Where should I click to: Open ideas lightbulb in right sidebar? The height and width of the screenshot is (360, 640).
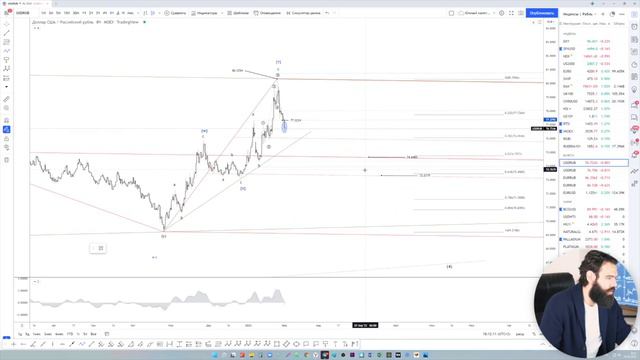[634, 89]
